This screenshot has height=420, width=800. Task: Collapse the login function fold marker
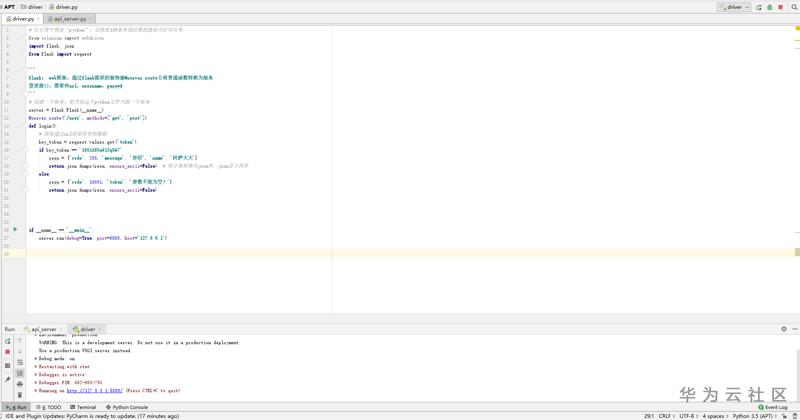[x=26, y=126]
